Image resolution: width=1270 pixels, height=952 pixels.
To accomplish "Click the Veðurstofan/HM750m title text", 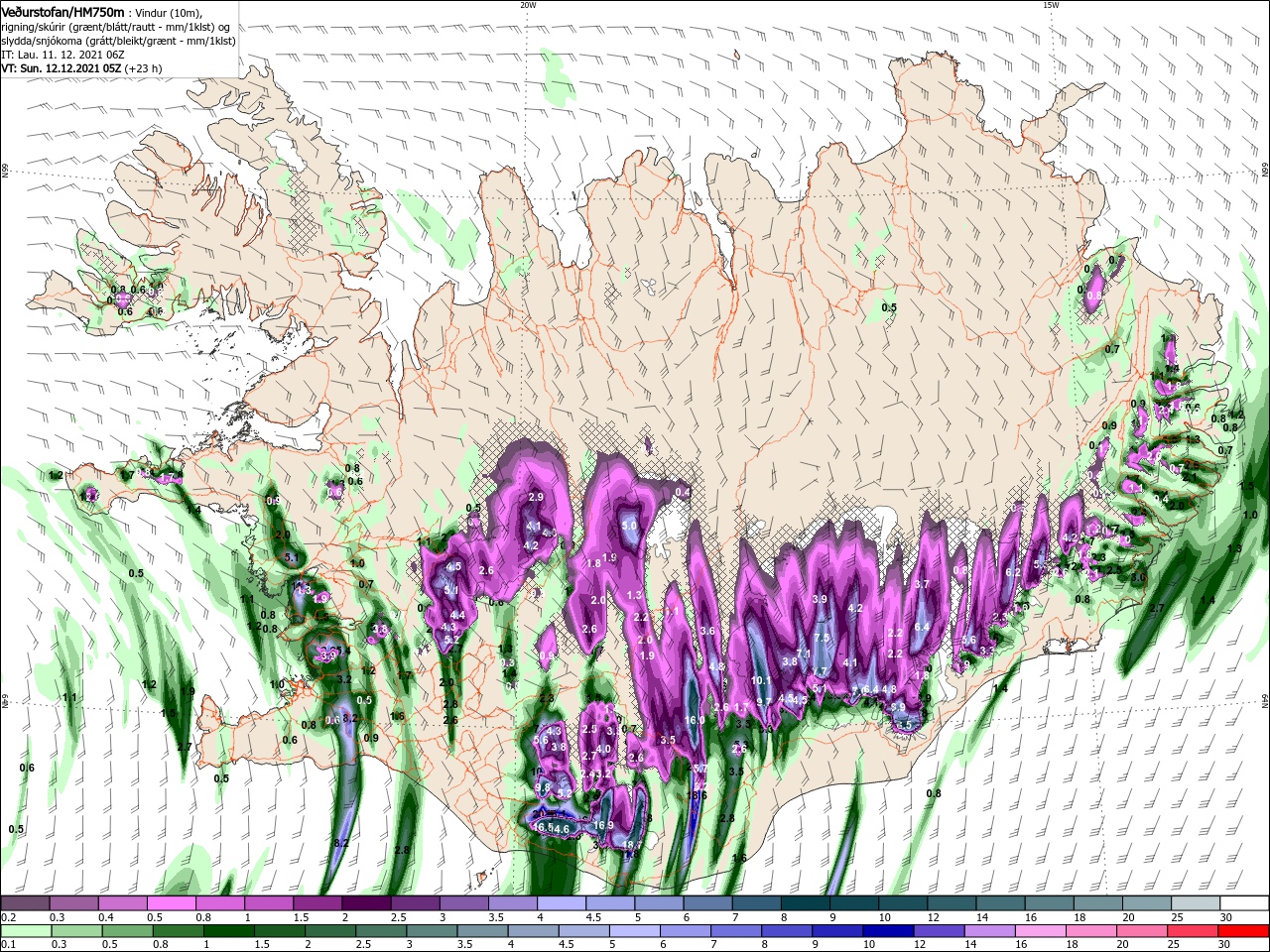I will click(63, 12).
